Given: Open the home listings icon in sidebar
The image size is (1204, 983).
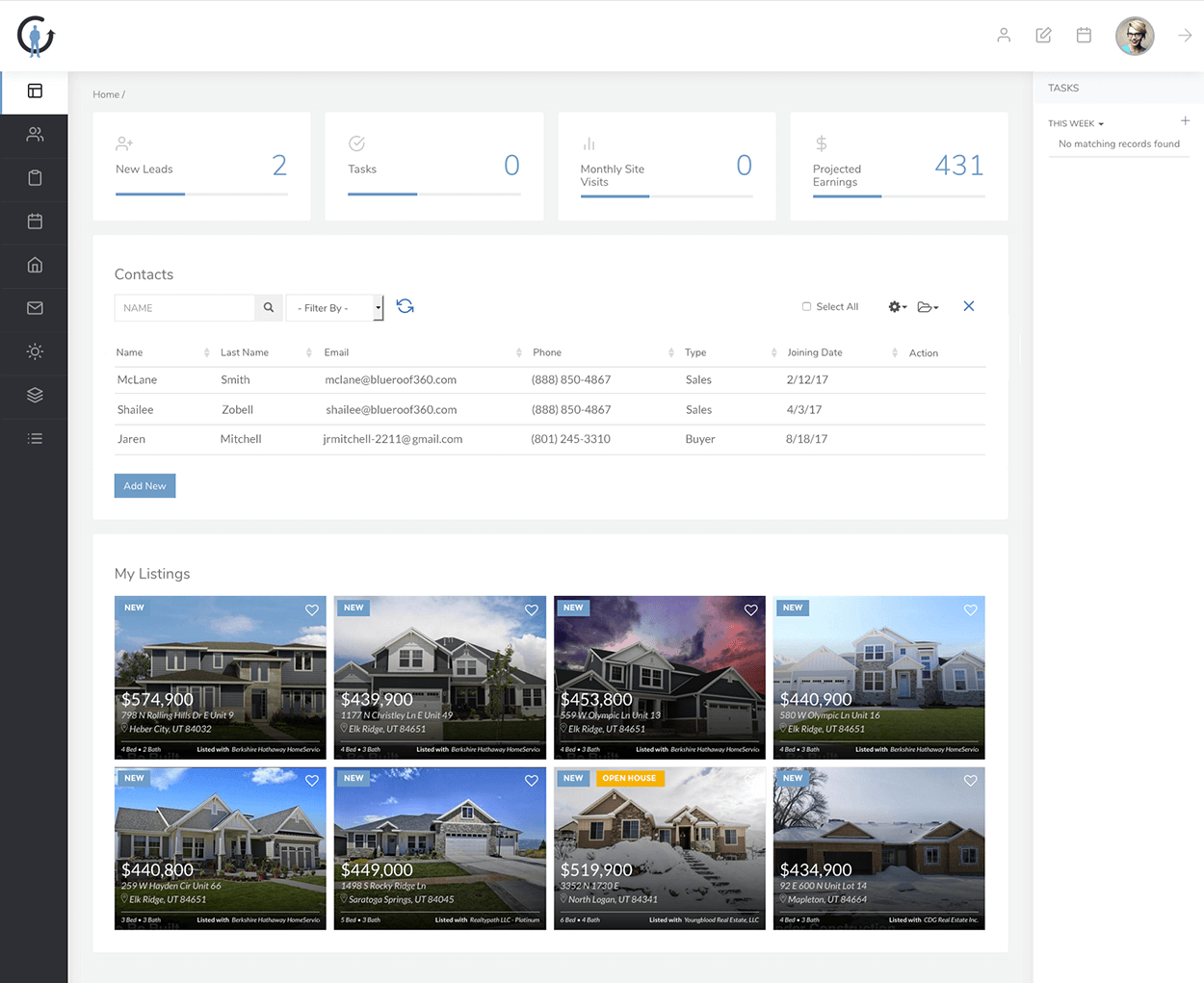Looking at the screenshot, I should 35,265.
